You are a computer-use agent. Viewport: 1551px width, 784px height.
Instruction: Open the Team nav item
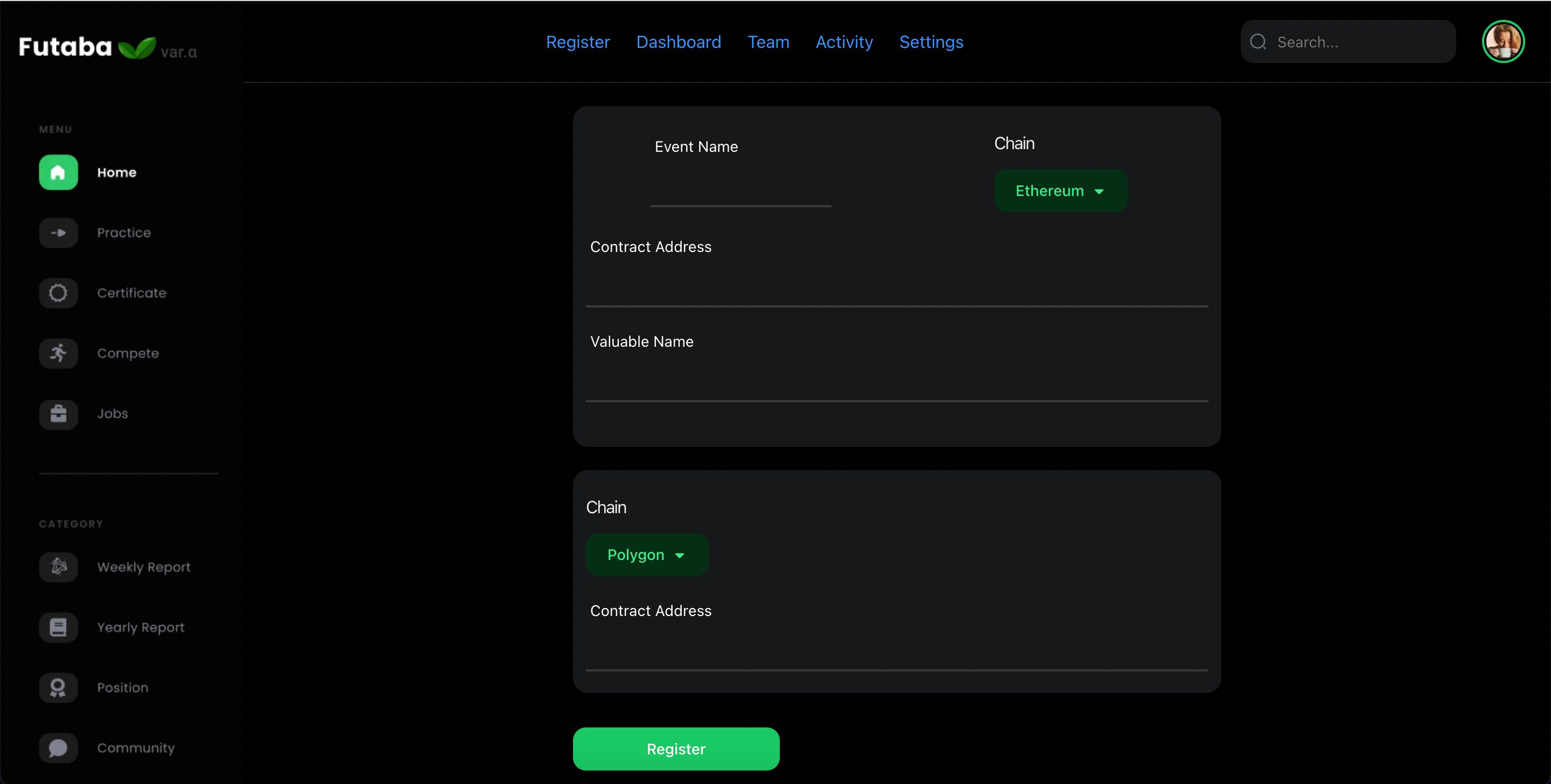pyautogui.click(x=768, y=41)
